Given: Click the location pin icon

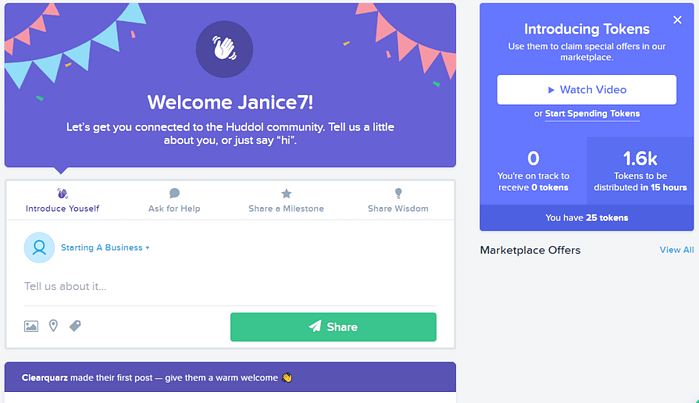Looking at the screenshot, I should coord(53,326).
